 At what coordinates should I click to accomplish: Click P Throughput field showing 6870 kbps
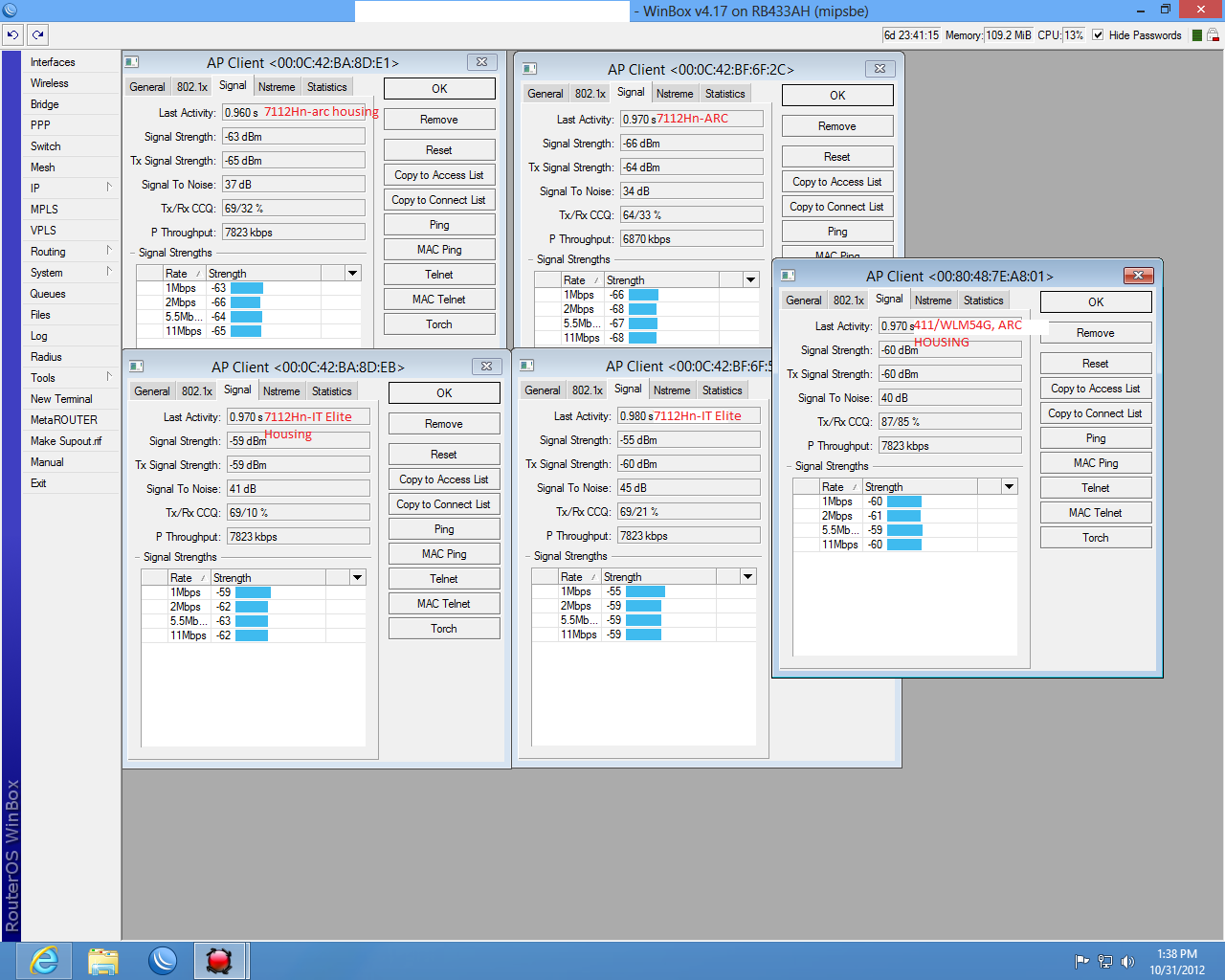click(692, 239)
